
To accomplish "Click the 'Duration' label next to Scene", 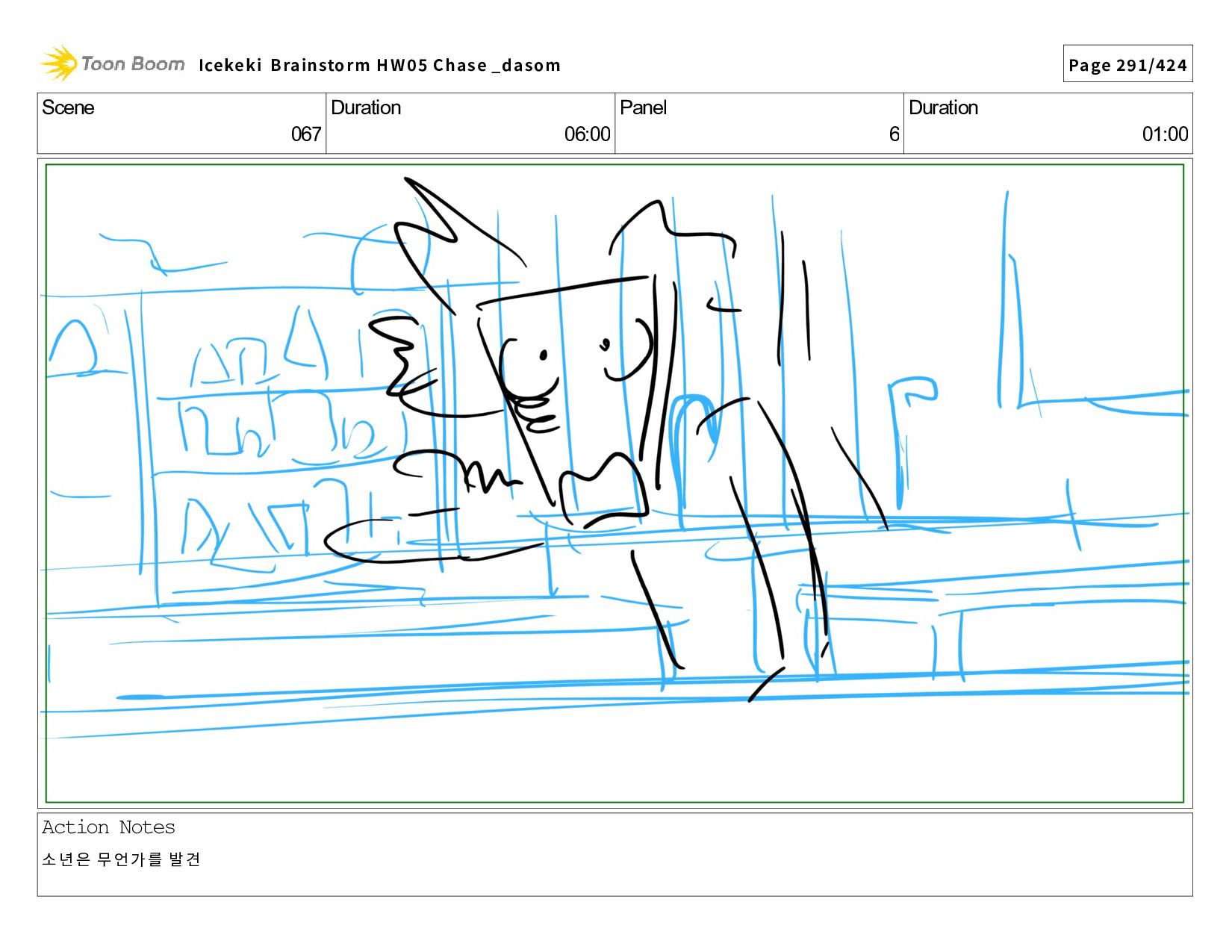I will (366, 108).
